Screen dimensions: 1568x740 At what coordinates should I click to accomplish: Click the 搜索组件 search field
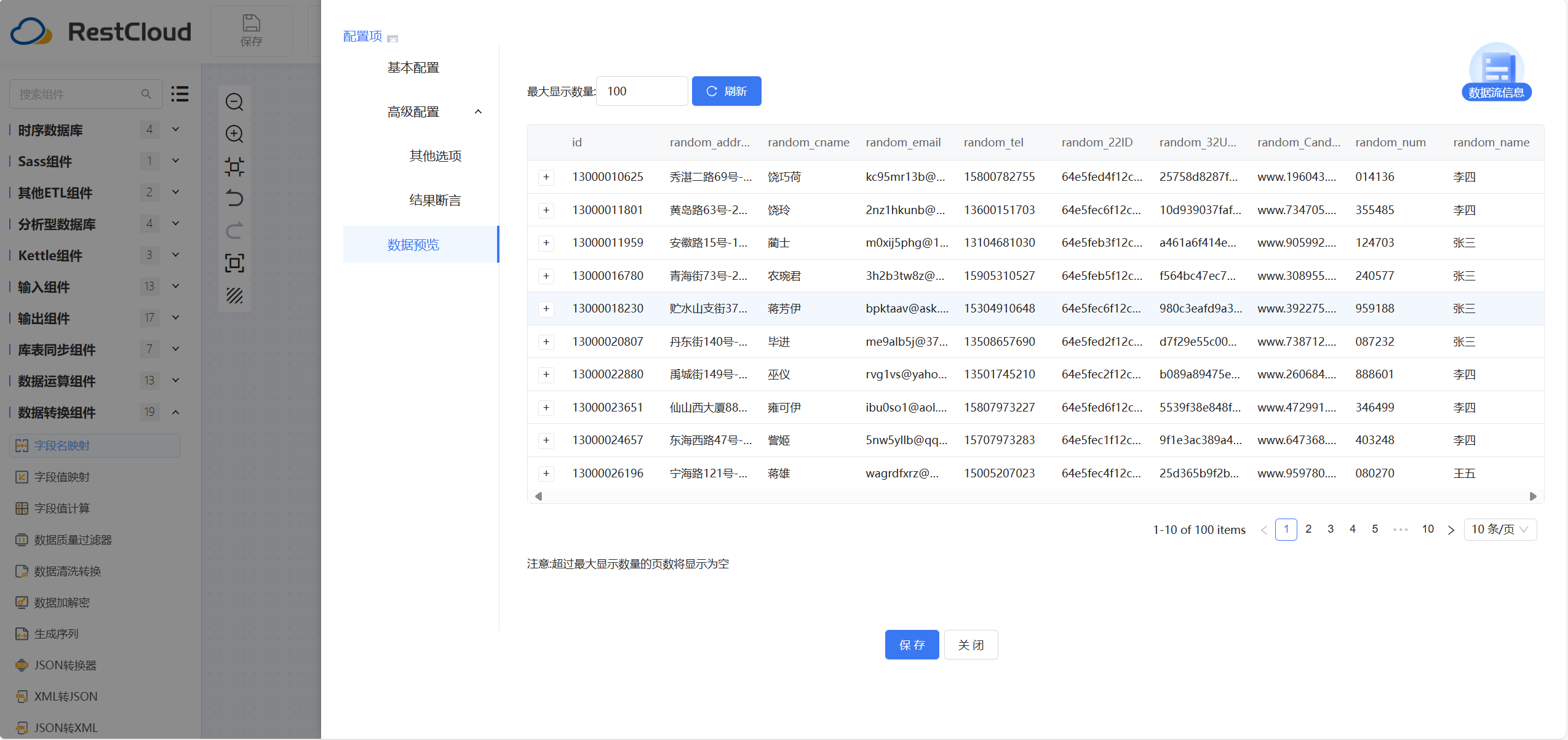coord(86,94)
